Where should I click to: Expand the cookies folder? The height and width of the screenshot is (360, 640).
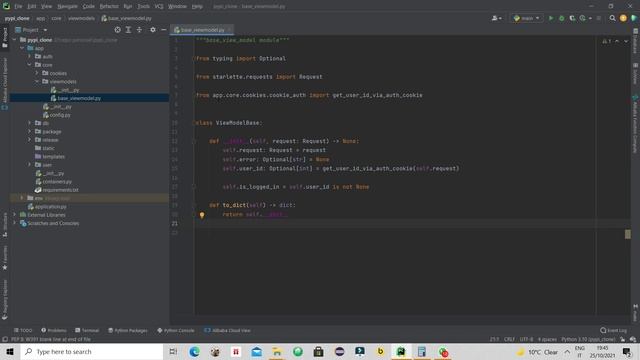point(37,73)
